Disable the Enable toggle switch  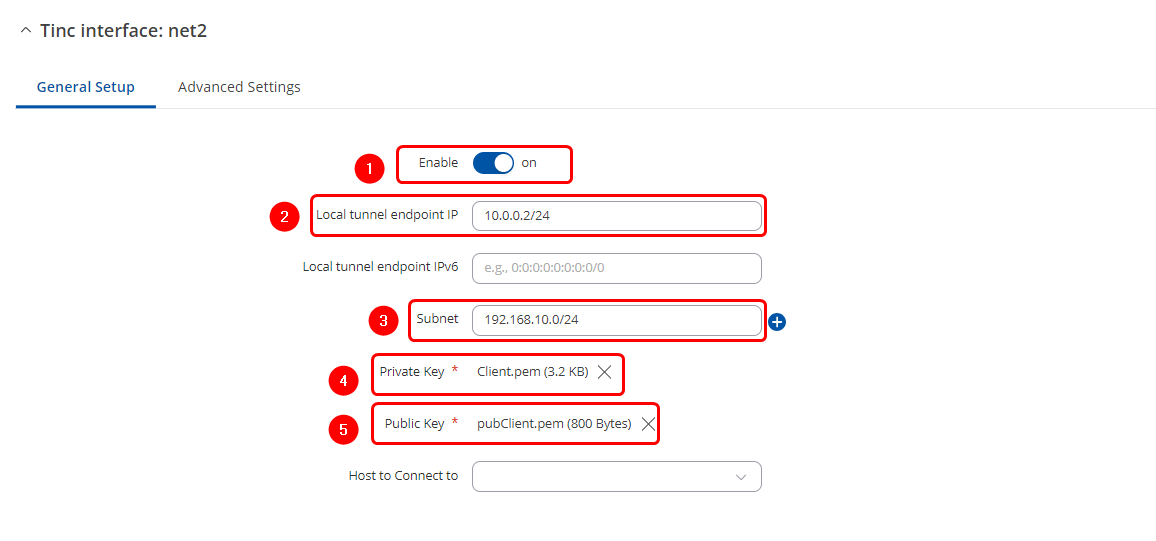pyautogui.click(x=493, y=163)
